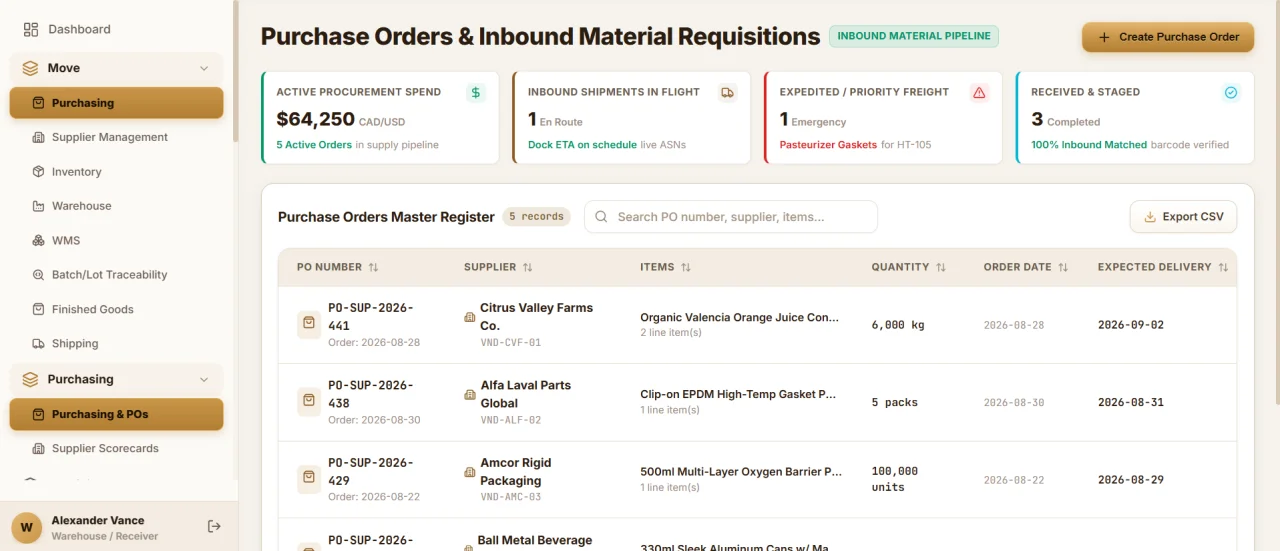
Task: Click the 6,000 kg quantity cell
Action: [x=898, y=325]
